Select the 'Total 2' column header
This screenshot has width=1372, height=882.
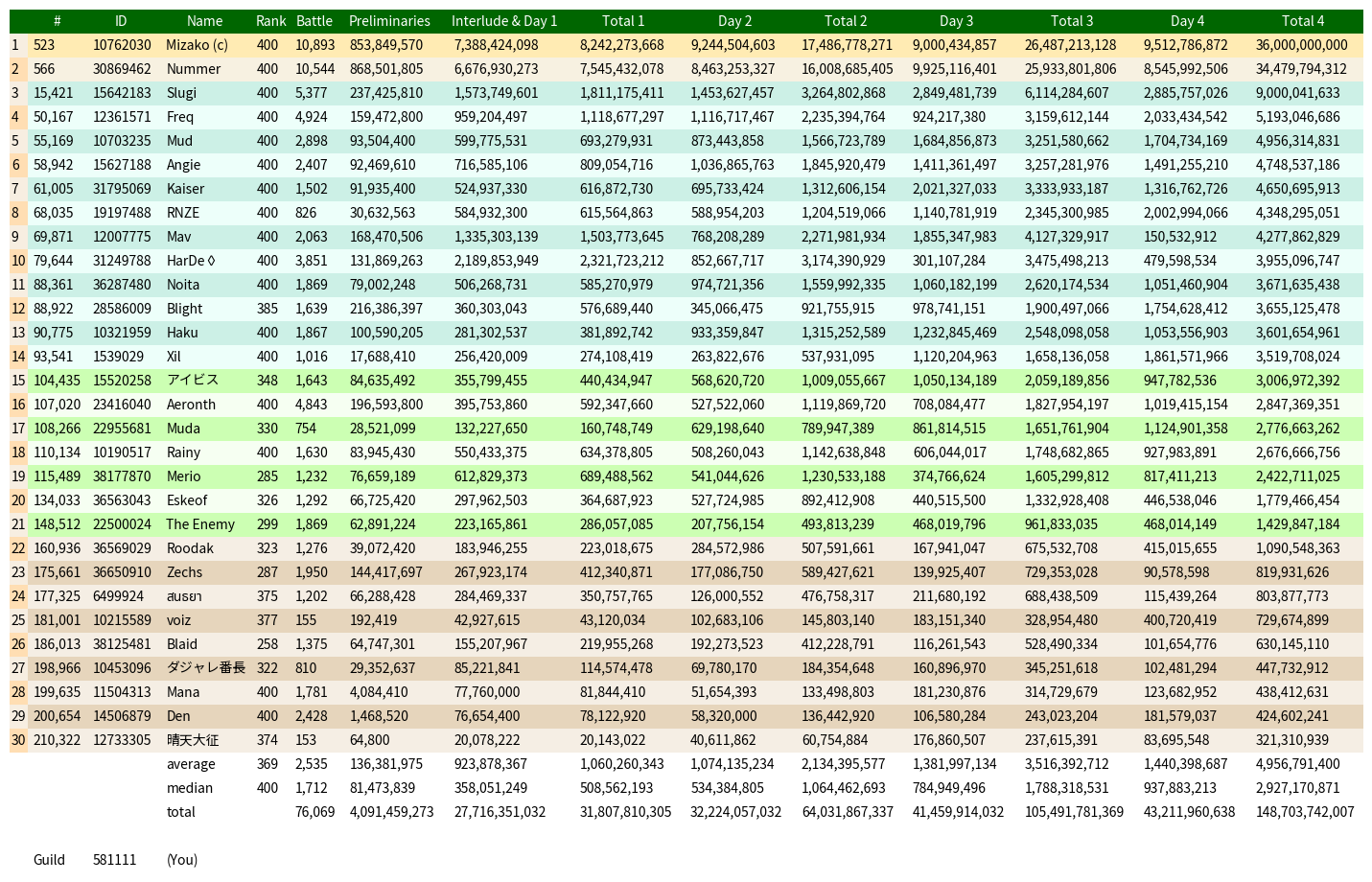pyautogui.click(x=846, y=21)
